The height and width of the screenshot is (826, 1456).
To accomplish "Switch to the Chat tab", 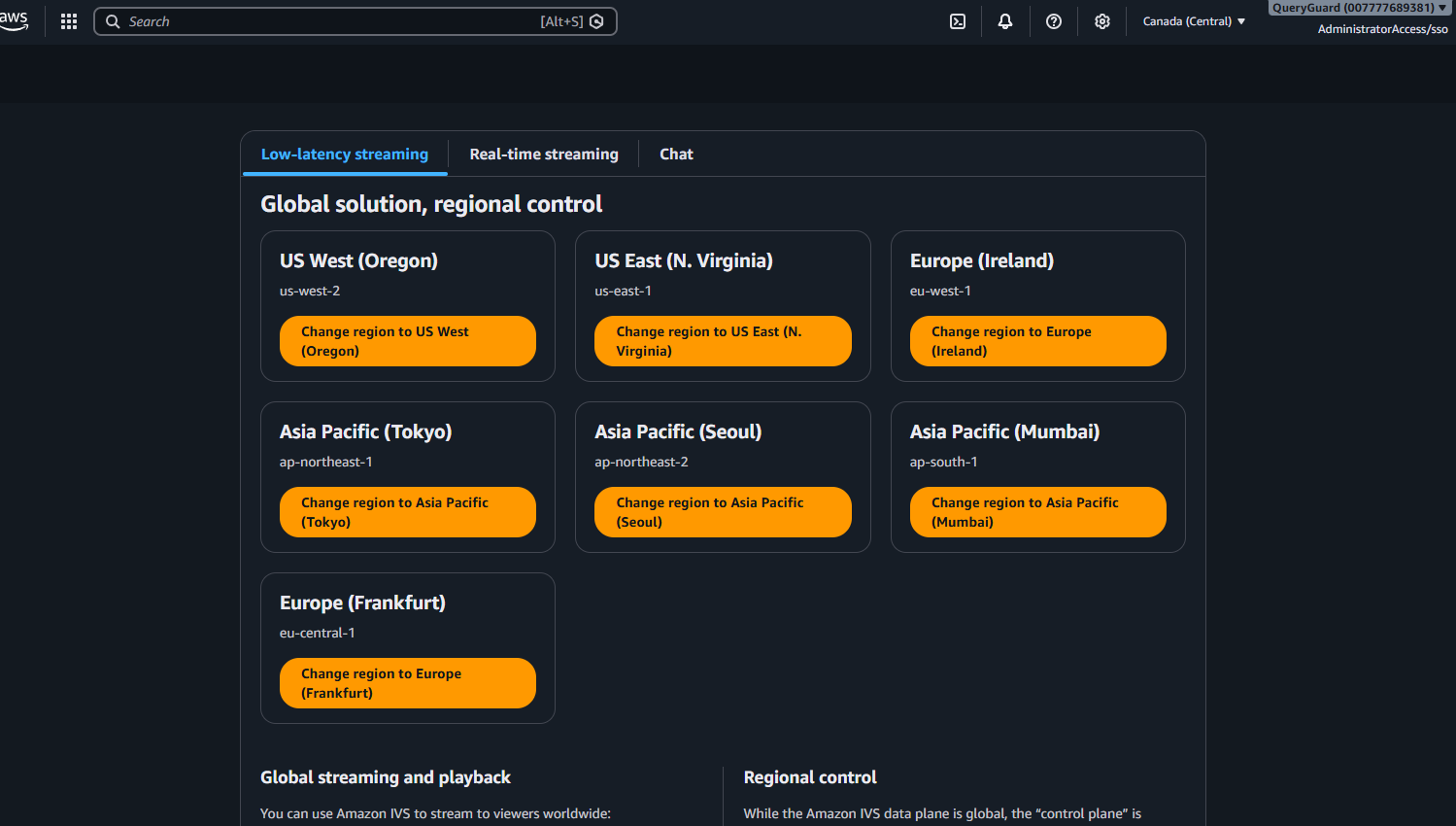I will (x=676, y=155).
